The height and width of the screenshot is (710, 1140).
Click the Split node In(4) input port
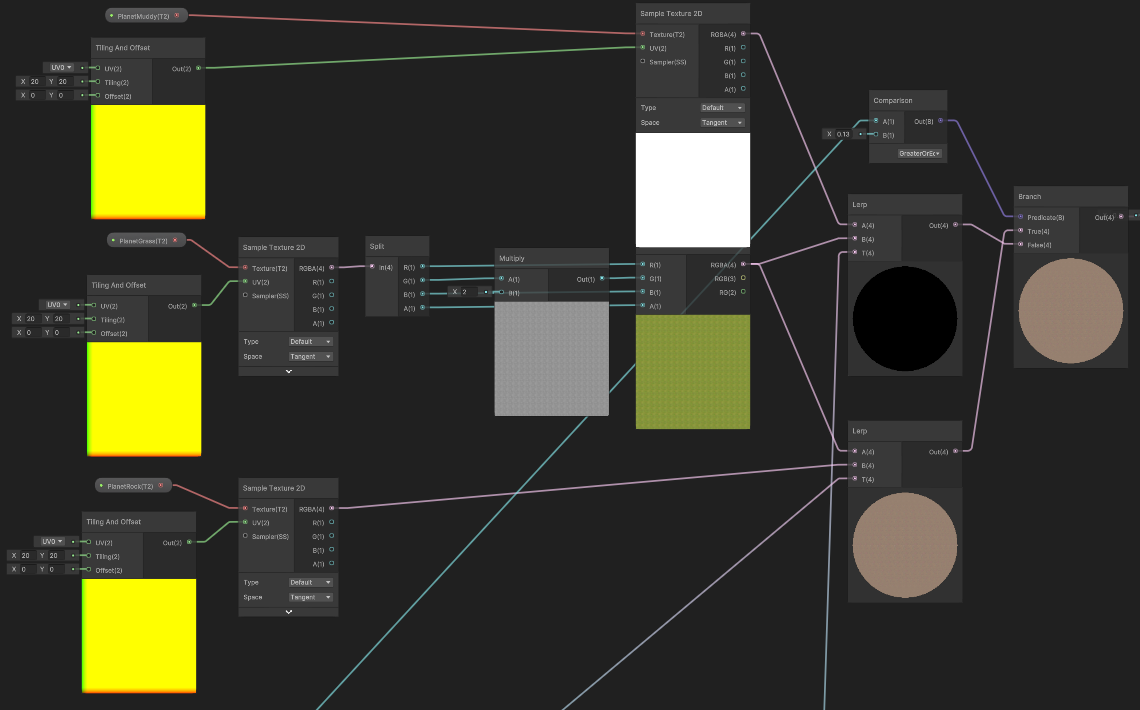coord(372,266)
